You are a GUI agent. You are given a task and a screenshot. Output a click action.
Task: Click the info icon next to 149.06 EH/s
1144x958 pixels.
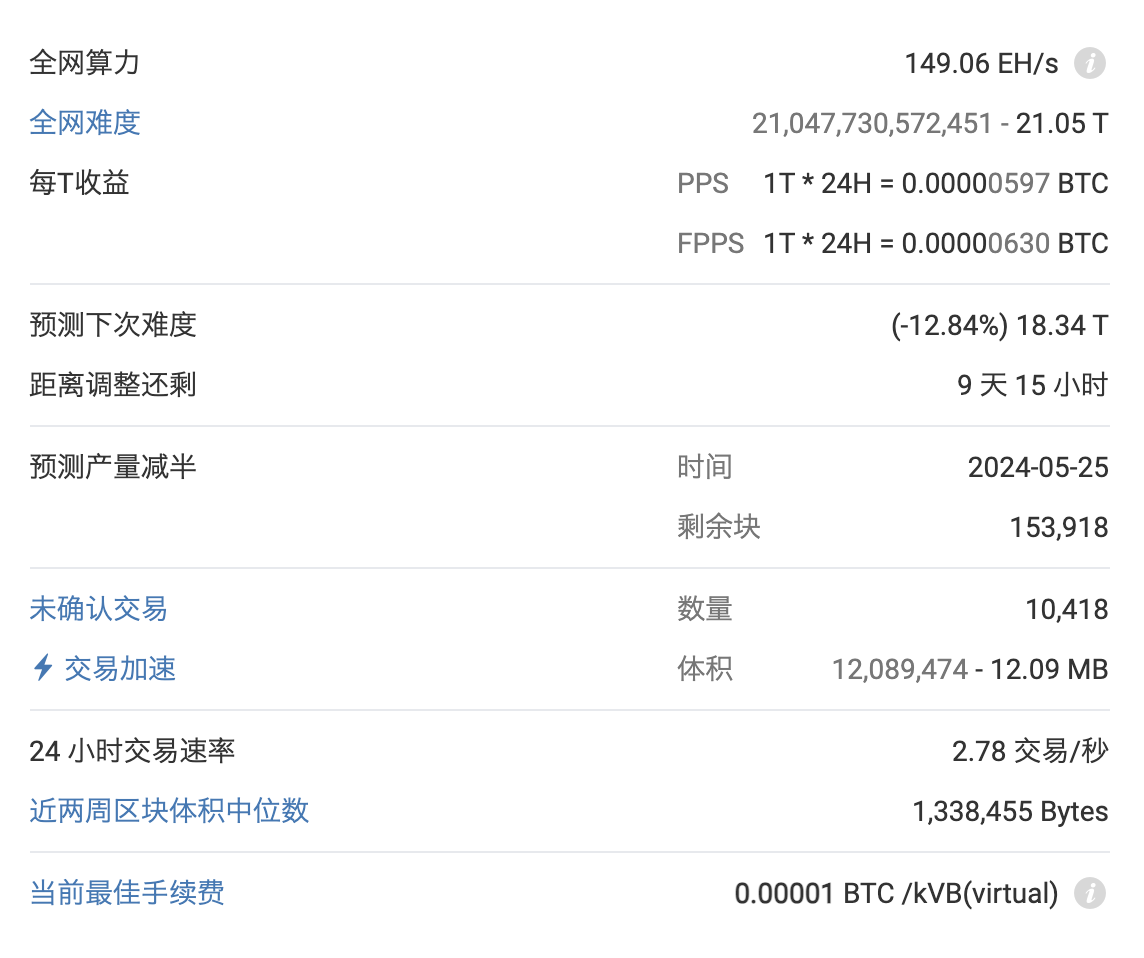(x=1088, y=63)
